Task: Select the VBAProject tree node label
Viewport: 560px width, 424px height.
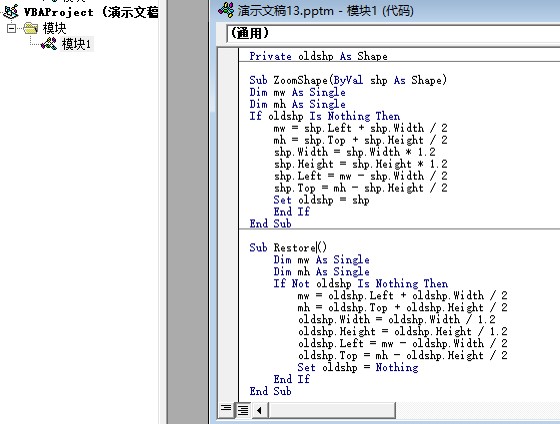Action: 91,12
